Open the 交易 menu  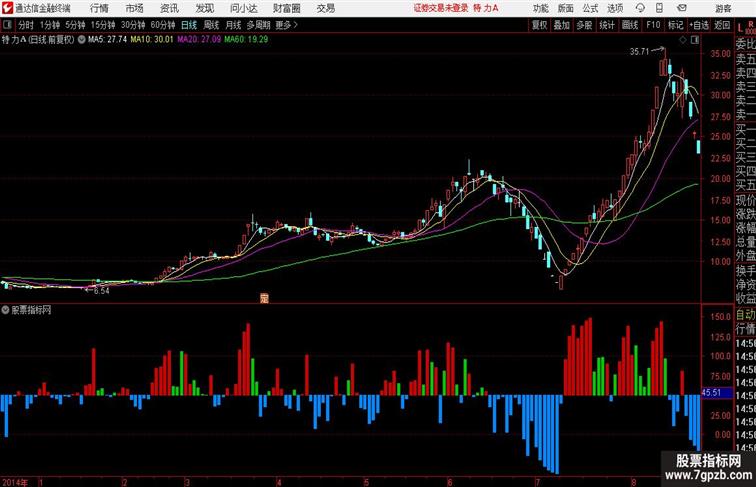[325, 8]
